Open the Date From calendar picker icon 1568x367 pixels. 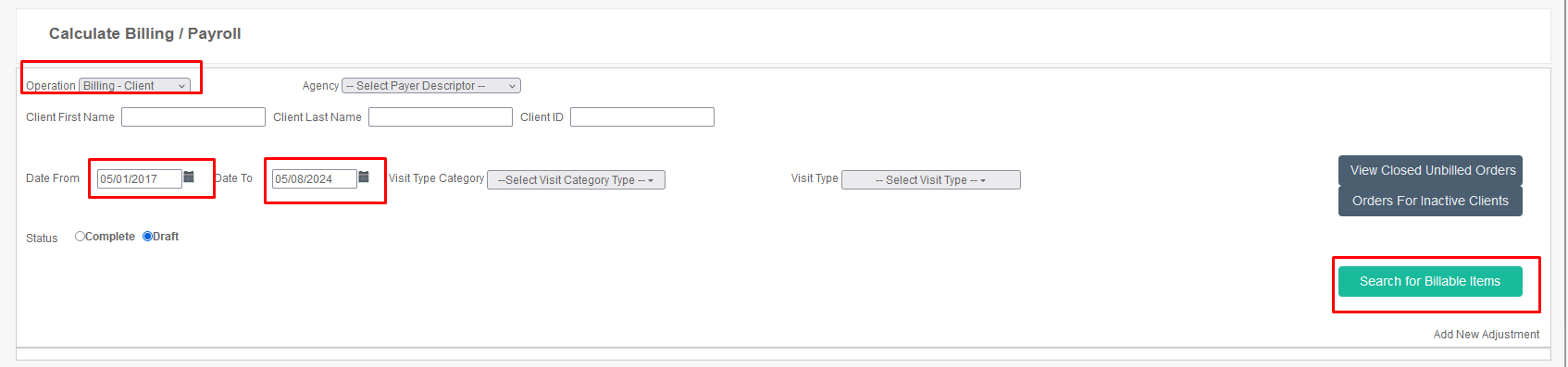coord(189,177)
